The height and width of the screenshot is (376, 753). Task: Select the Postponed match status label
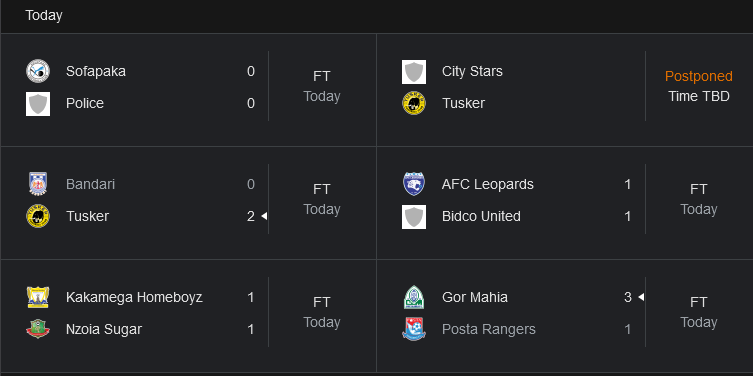(699, 76)
